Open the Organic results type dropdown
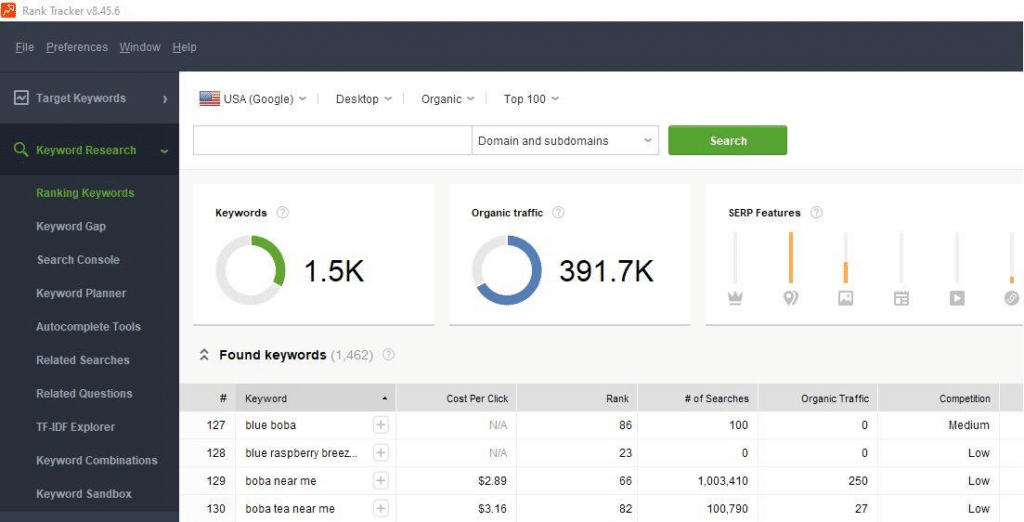Screen dimensions: 1024x522 [x=447, y=99]
